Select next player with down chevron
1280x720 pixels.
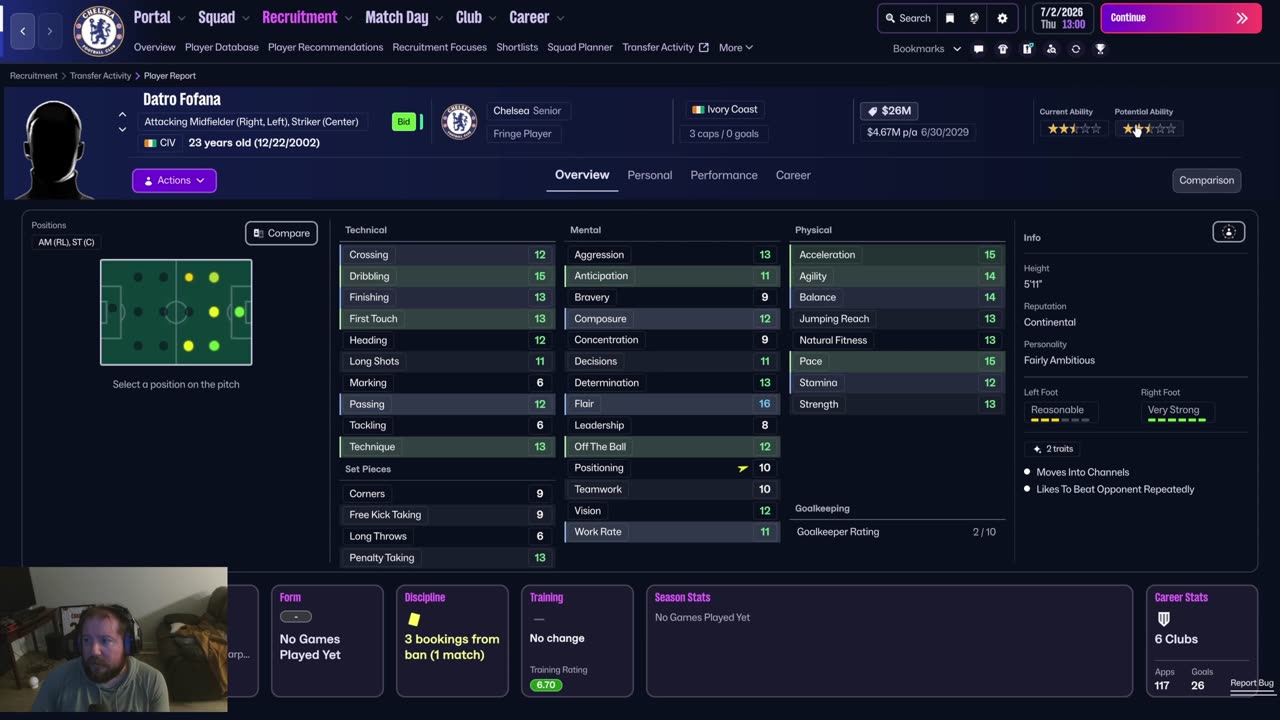(x=122, y=129)
